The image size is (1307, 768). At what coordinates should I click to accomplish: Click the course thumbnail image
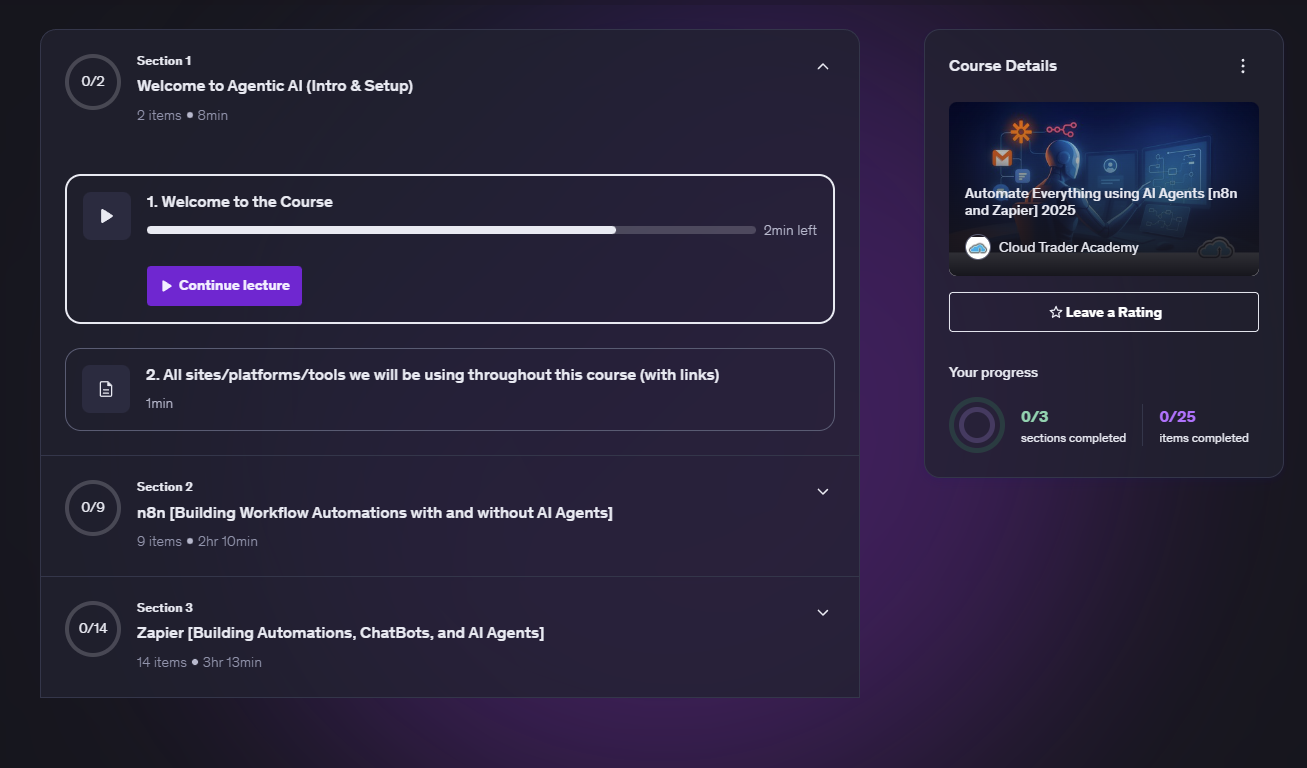pyautogui.click(x=1104, y=189)
